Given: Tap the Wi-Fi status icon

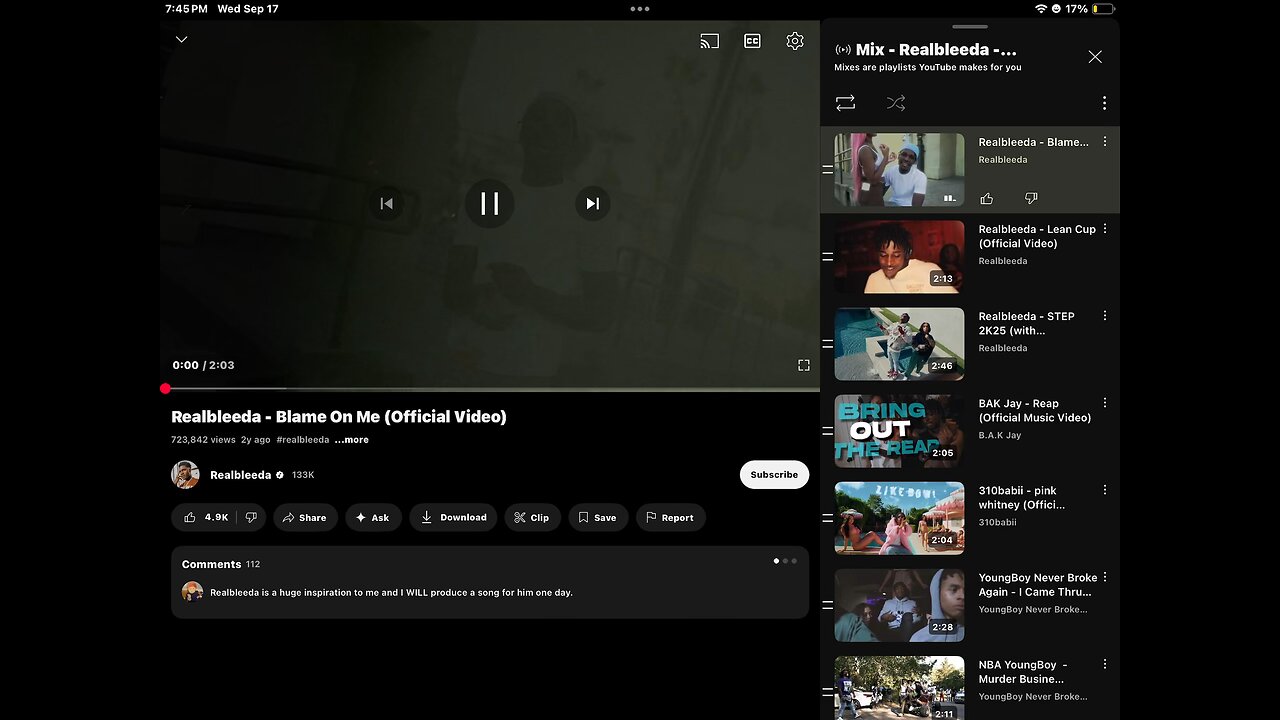Looking at the screenshot, I should point(1041,9).
